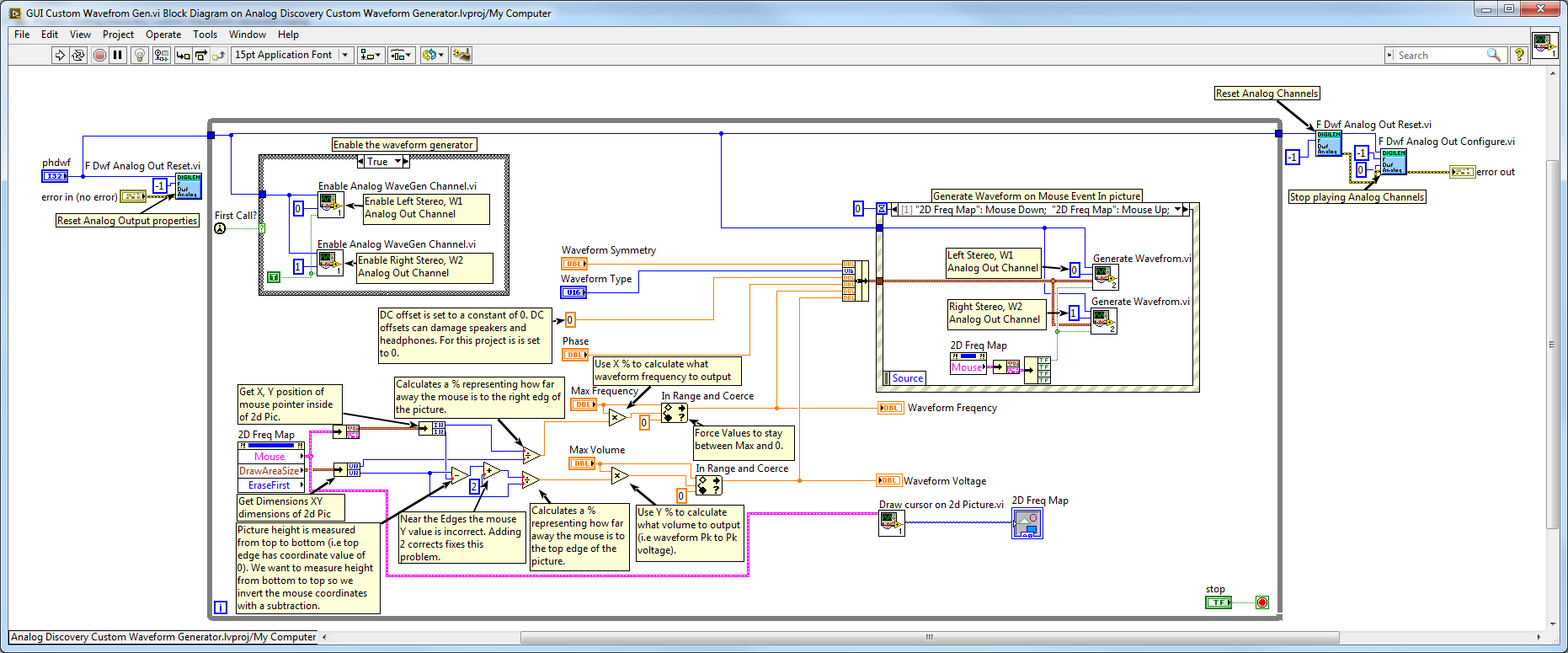Viewport: 1568px width, 653px height.
Task: Open the Edit menu
Action: [x=50, y=35]
